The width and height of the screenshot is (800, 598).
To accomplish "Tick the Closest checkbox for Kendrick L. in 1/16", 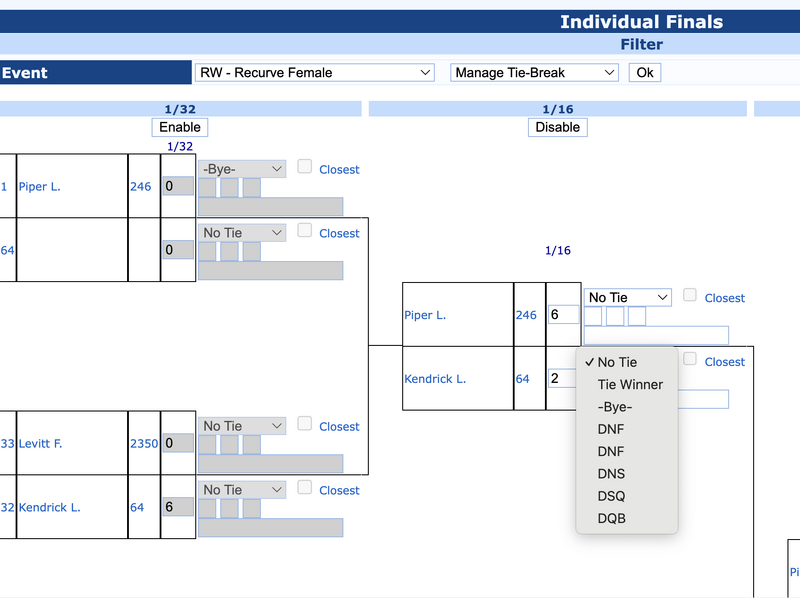I will pyautogui.click(x=690, y=359).
